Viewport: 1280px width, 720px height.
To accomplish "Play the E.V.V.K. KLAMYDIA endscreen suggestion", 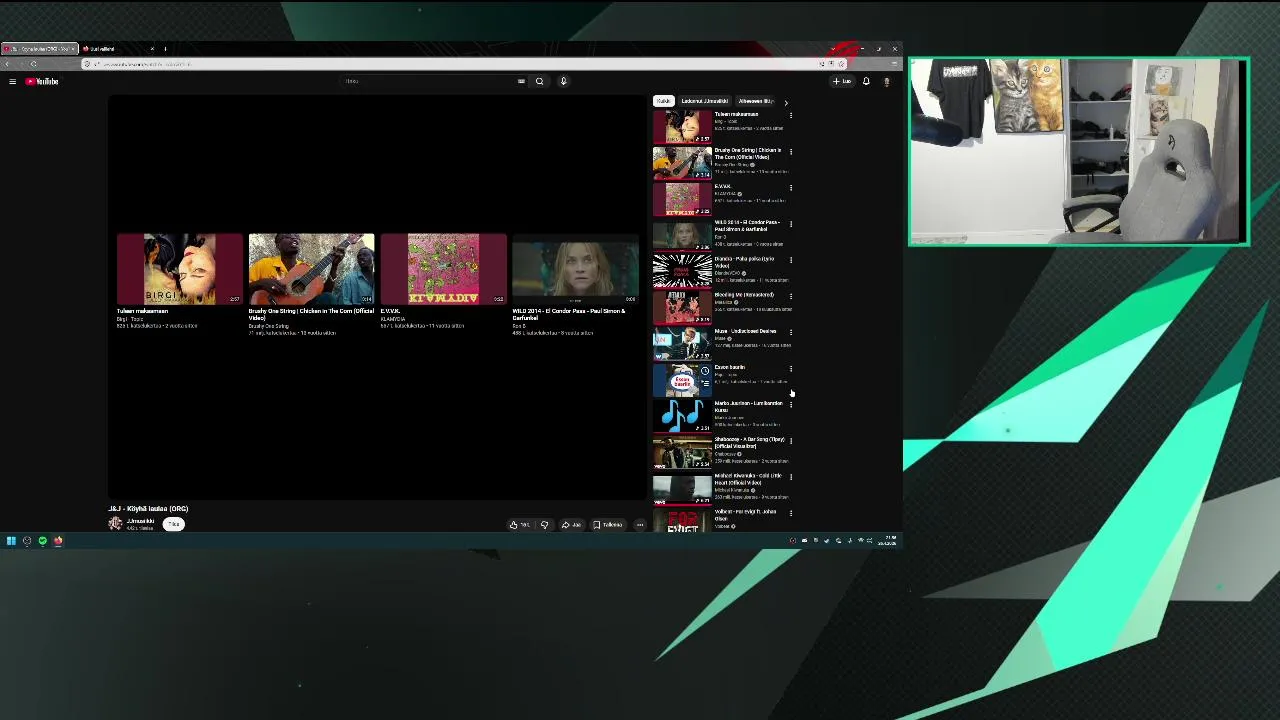I will (x=444, y=269).
